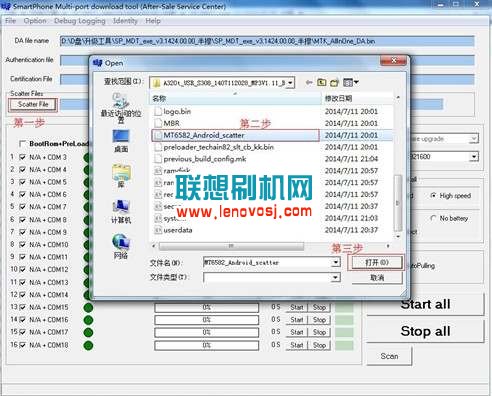Image resolution: width=492 pixels, height=396 pixels.
Task: Click the horizontal scrollbar in file list
Action: [231, 246]
